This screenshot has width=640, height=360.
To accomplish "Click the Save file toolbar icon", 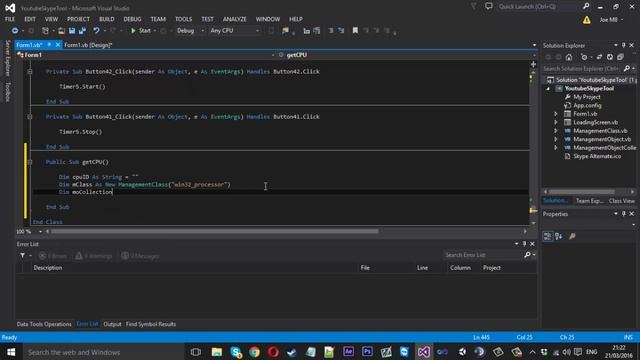I will point(72,31).
